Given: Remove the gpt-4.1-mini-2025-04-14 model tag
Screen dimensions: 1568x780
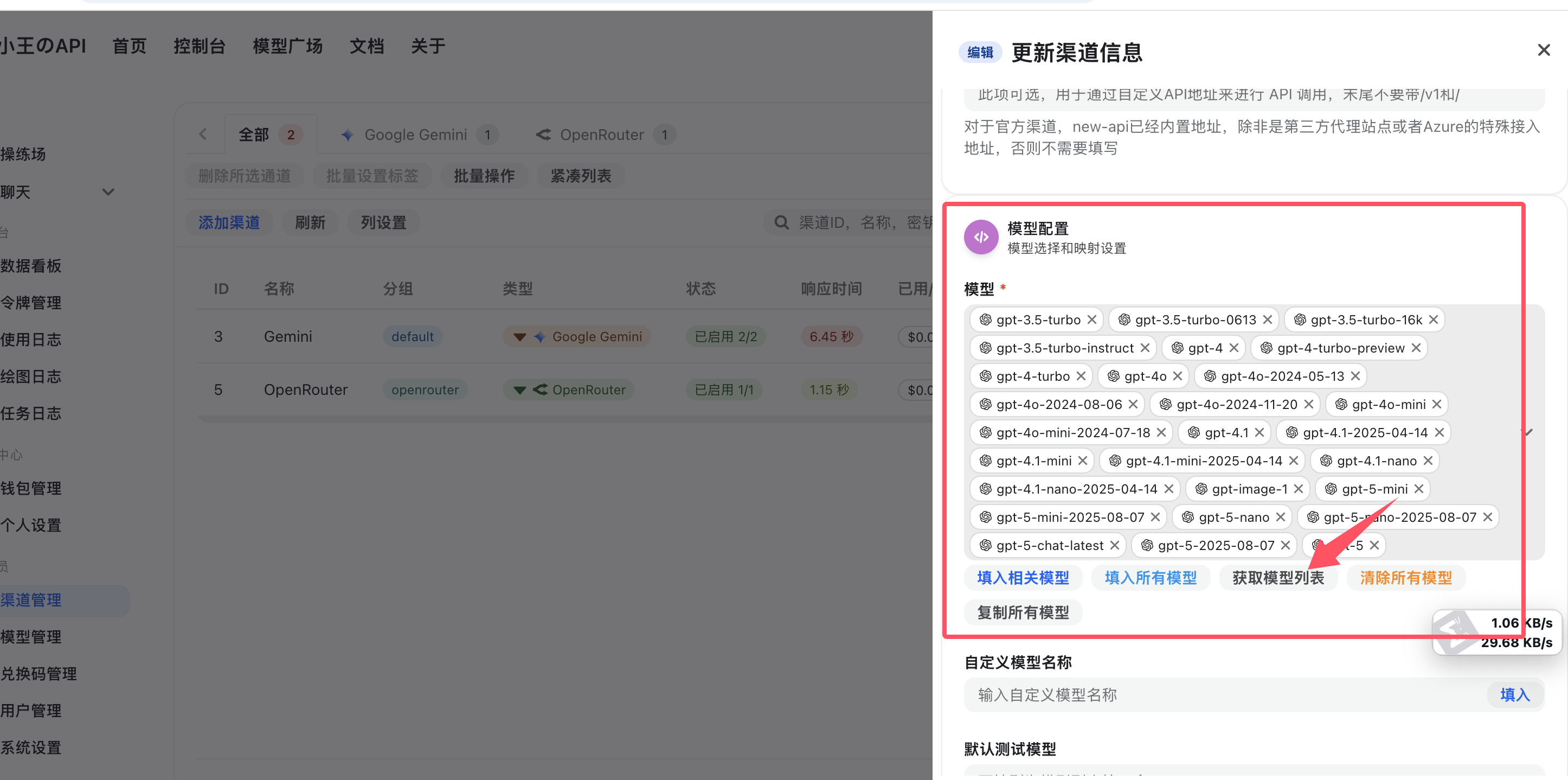Looking at the screenshot, I should point(1294,461).
